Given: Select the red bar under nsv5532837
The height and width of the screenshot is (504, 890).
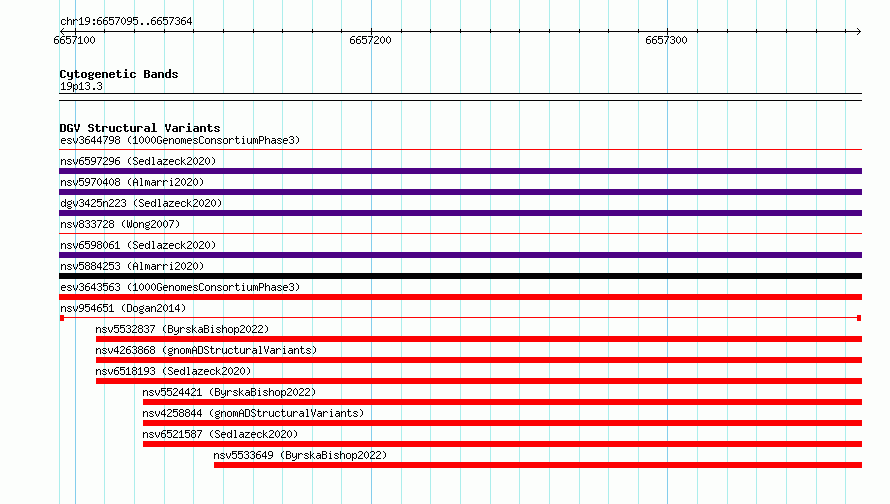Looking at the screenshot, I should (478, 339).
